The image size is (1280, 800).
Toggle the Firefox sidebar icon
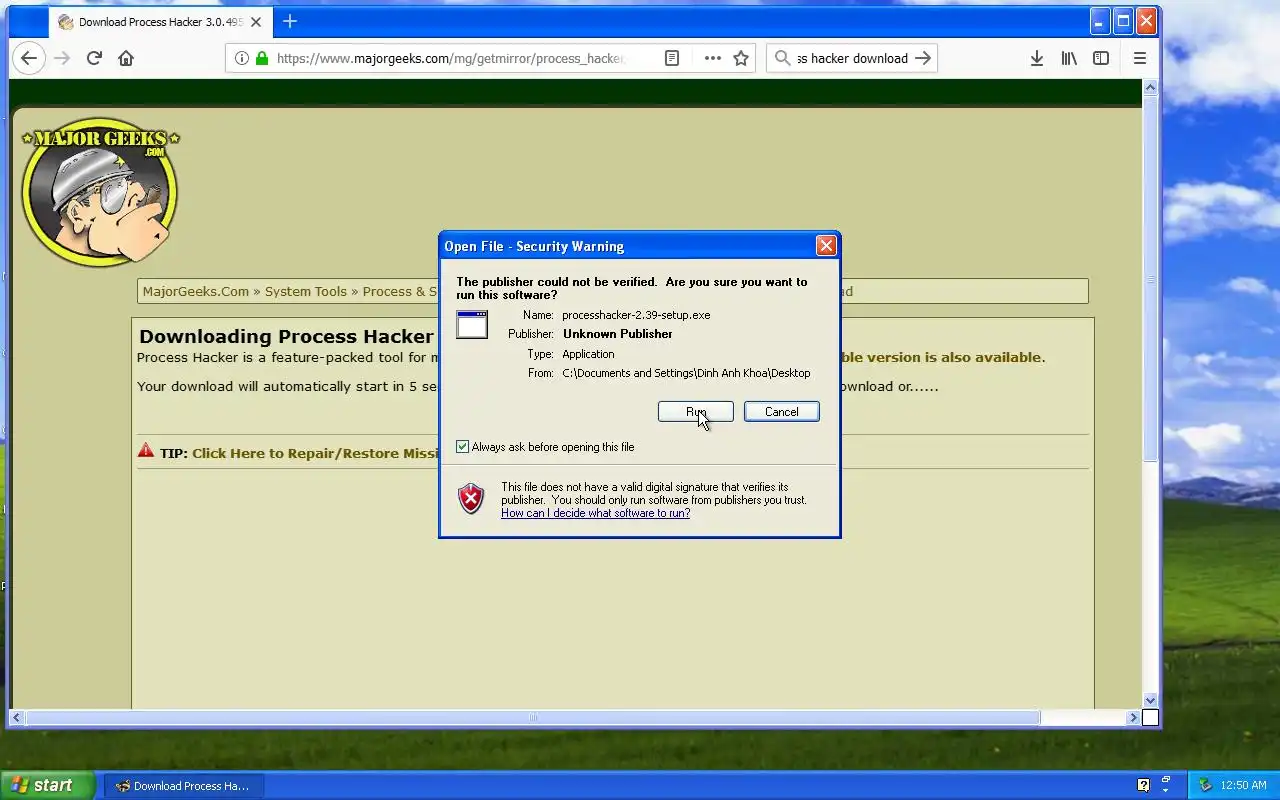coord(1101,58)
